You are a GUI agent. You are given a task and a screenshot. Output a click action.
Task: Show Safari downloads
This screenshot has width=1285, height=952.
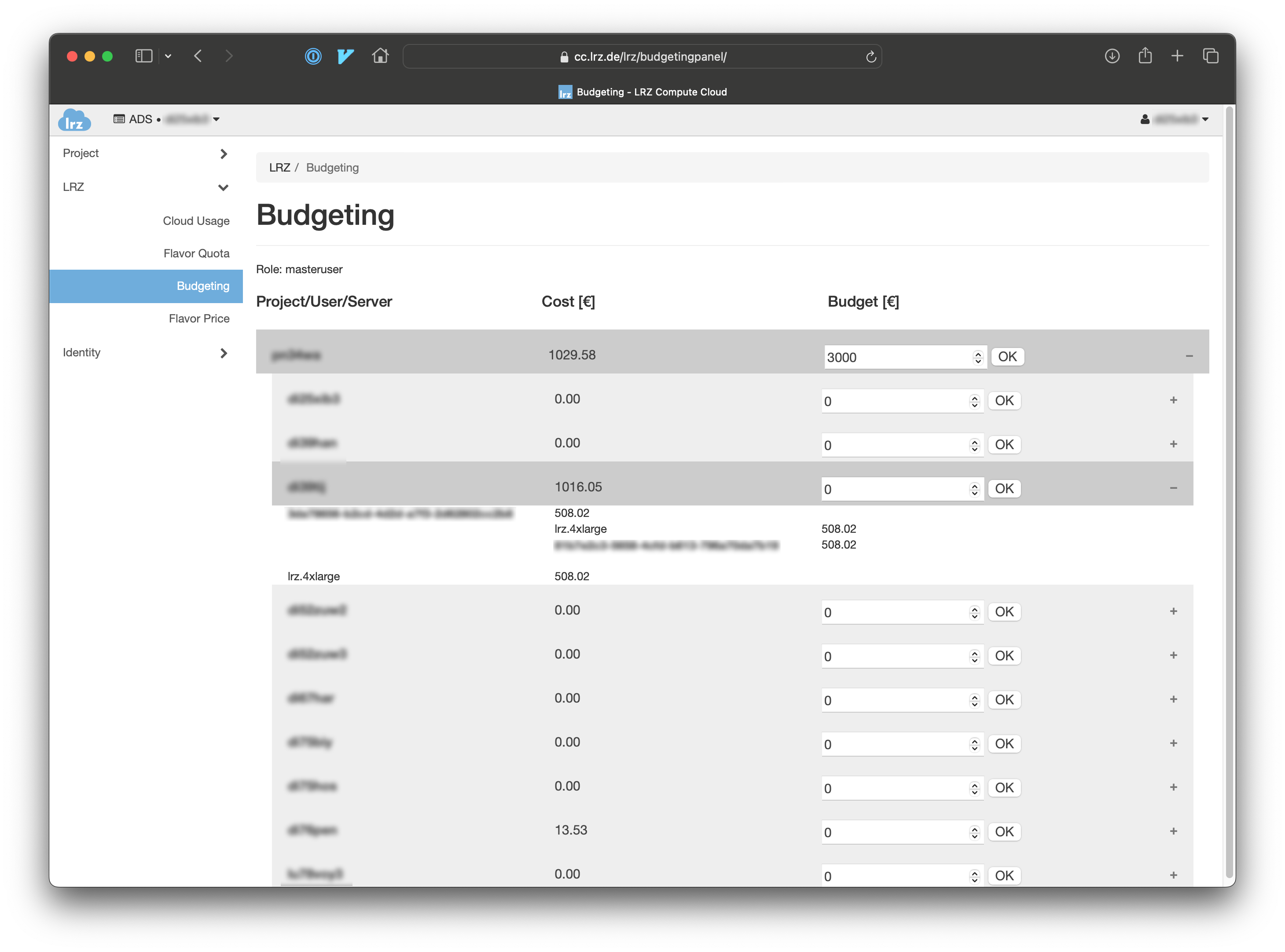coord(1112,56)
